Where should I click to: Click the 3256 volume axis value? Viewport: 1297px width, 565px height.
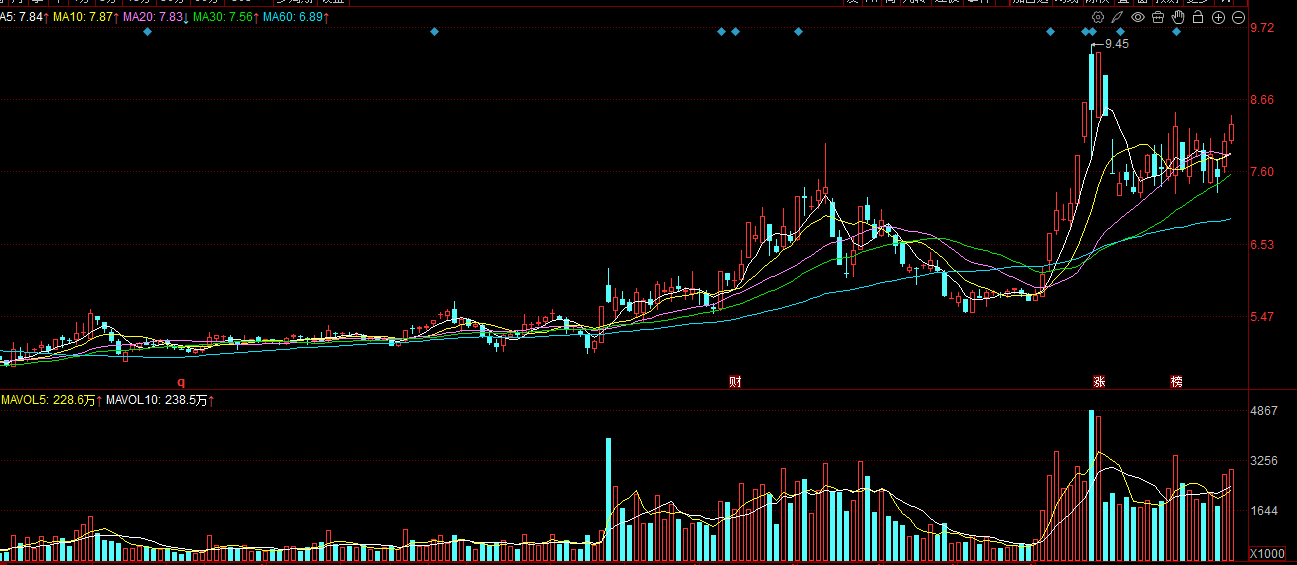point(1264,461)
